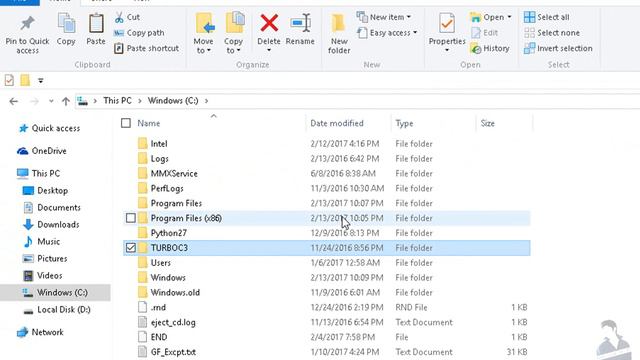The width and height of the screenshot is (640, 360).
Task: Click the new folder icon in quick access toolbar
Action: 25,80
